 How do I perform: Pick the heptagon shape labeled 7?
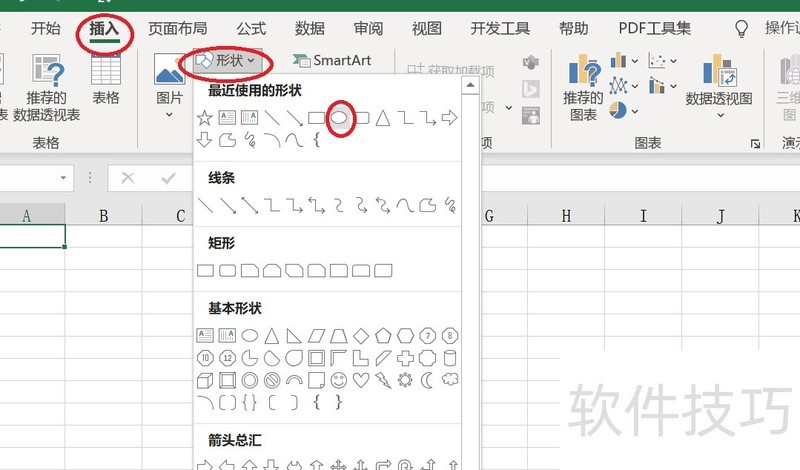click(x=428, y=336)
